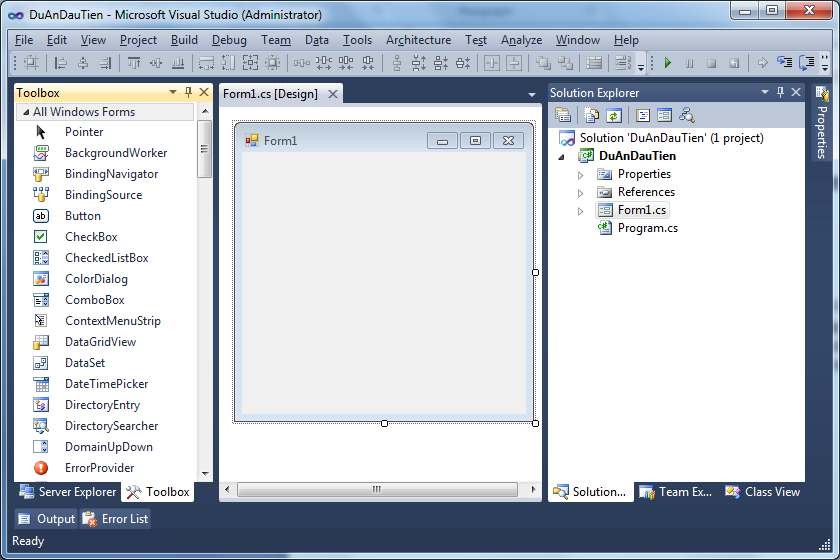840x560 pixels.
Task: Open the Output pane button
Action: point(46,519)
